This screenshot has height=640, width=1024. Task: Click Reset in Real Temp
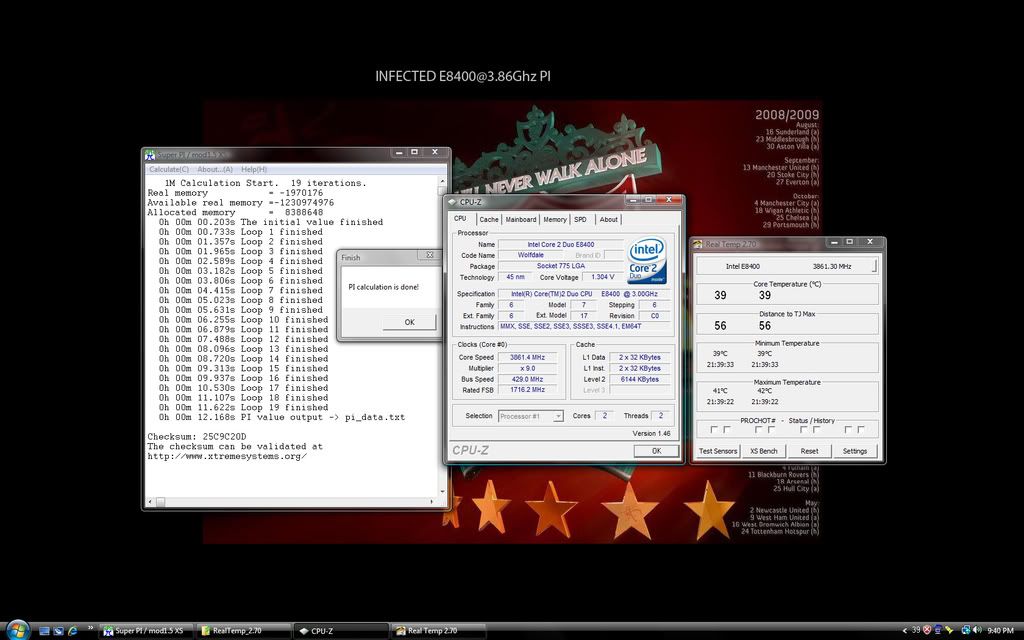click(809, 451)
